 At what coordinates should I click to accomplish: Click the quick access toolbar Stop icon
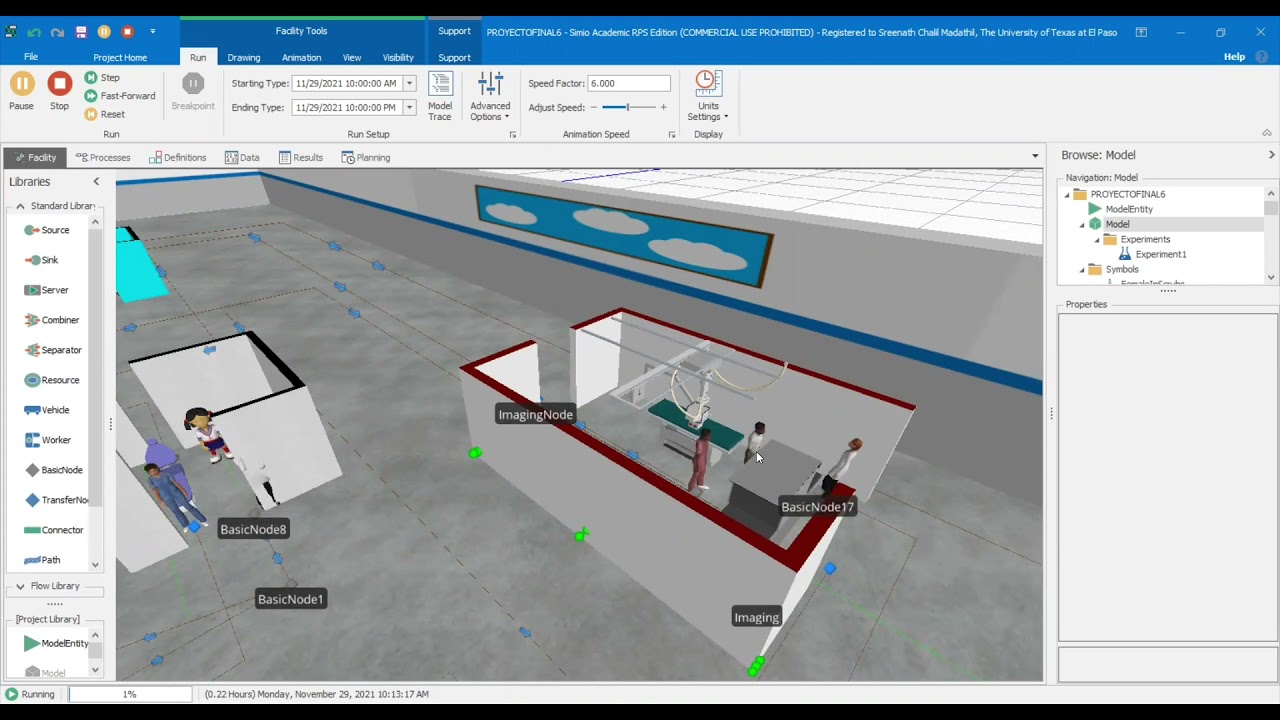tap(127, 32)
